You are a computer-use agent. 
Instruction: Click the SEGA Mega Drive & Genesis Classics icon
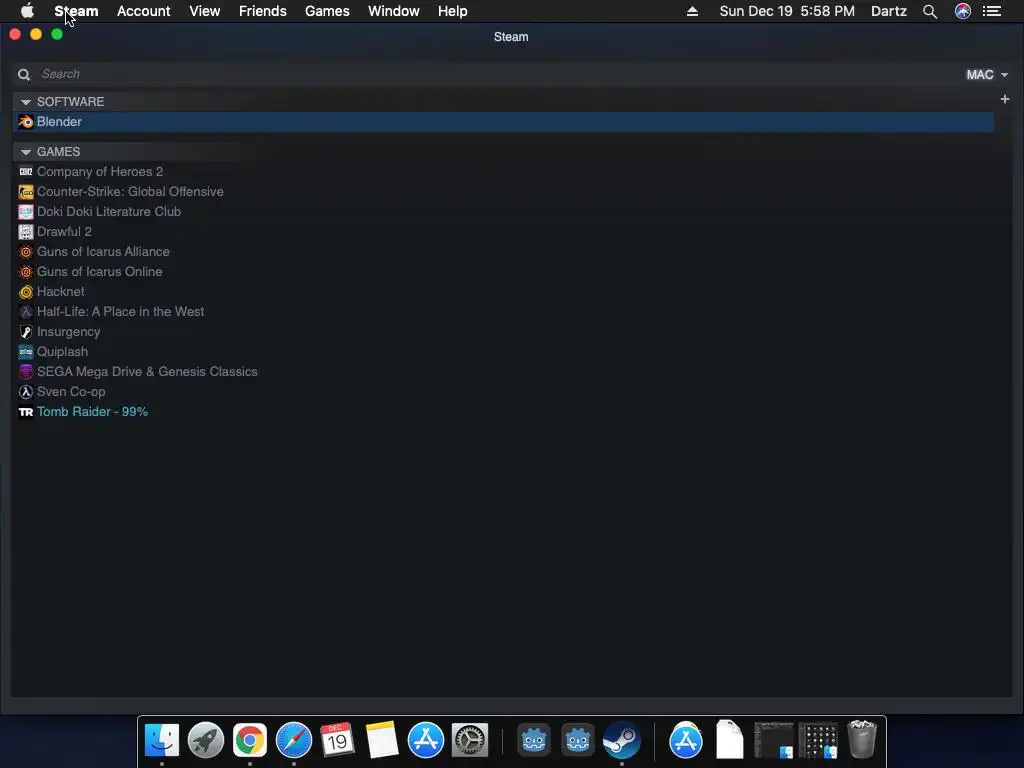tap(25, 372)
